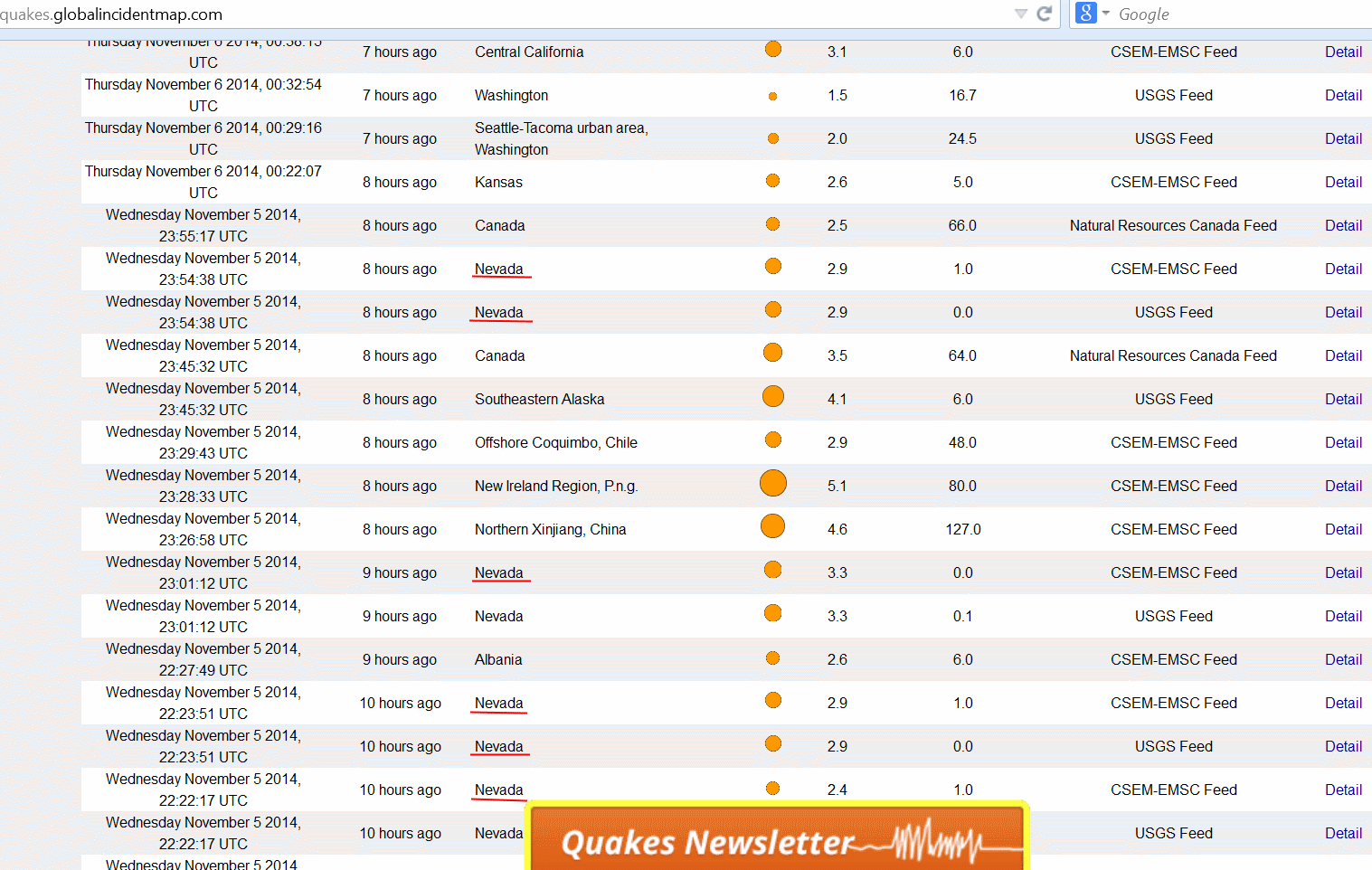This screenshot has height=870, width=1372.
Task: Click 'Wednesday November 5 2014, 22:27:49 UTC' timestamp
Action: pyautogui.click(x=203, y=659)
